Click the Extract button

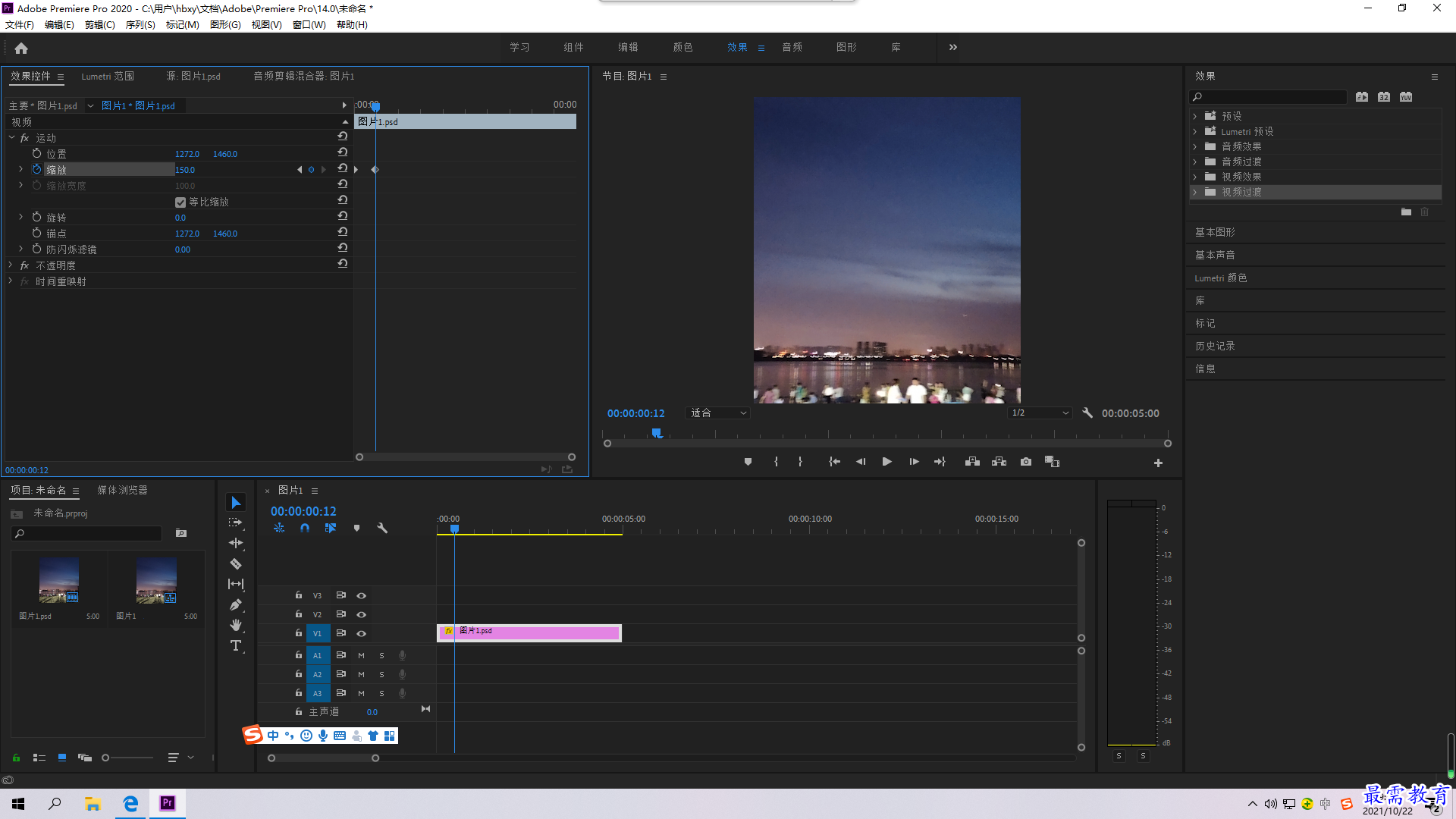pyautogui.click(x=999, y=462)
